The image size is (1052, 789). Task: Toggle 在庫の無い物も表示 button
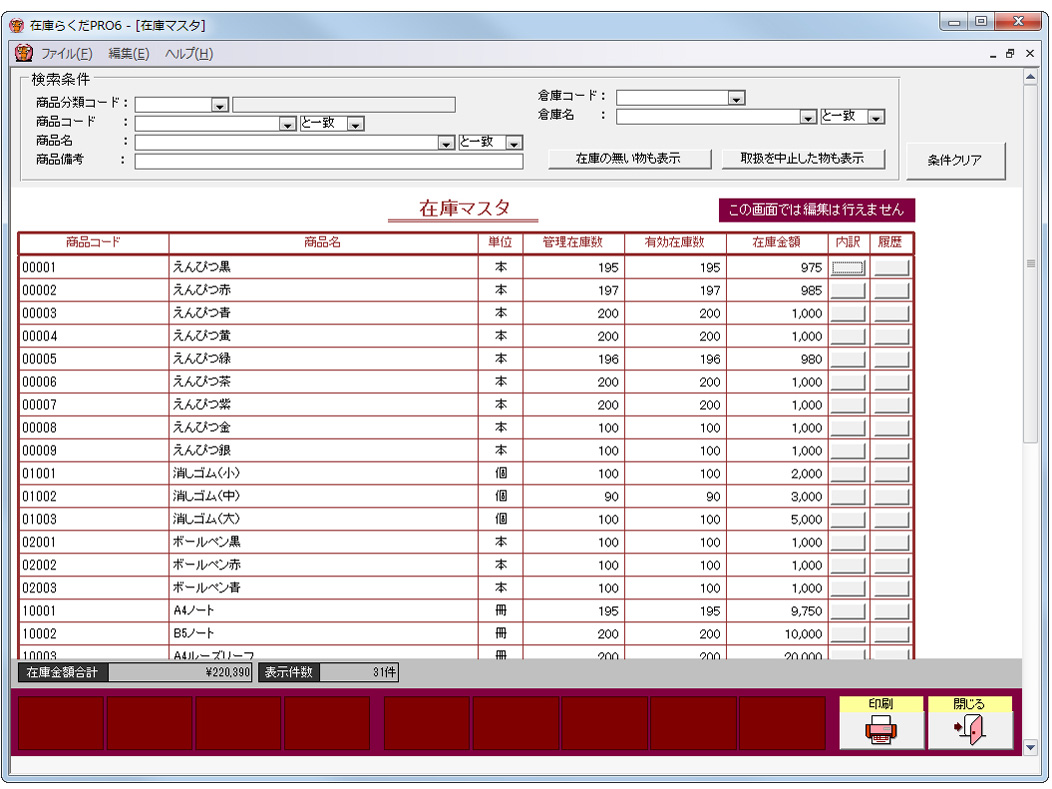tap(628, 159)
